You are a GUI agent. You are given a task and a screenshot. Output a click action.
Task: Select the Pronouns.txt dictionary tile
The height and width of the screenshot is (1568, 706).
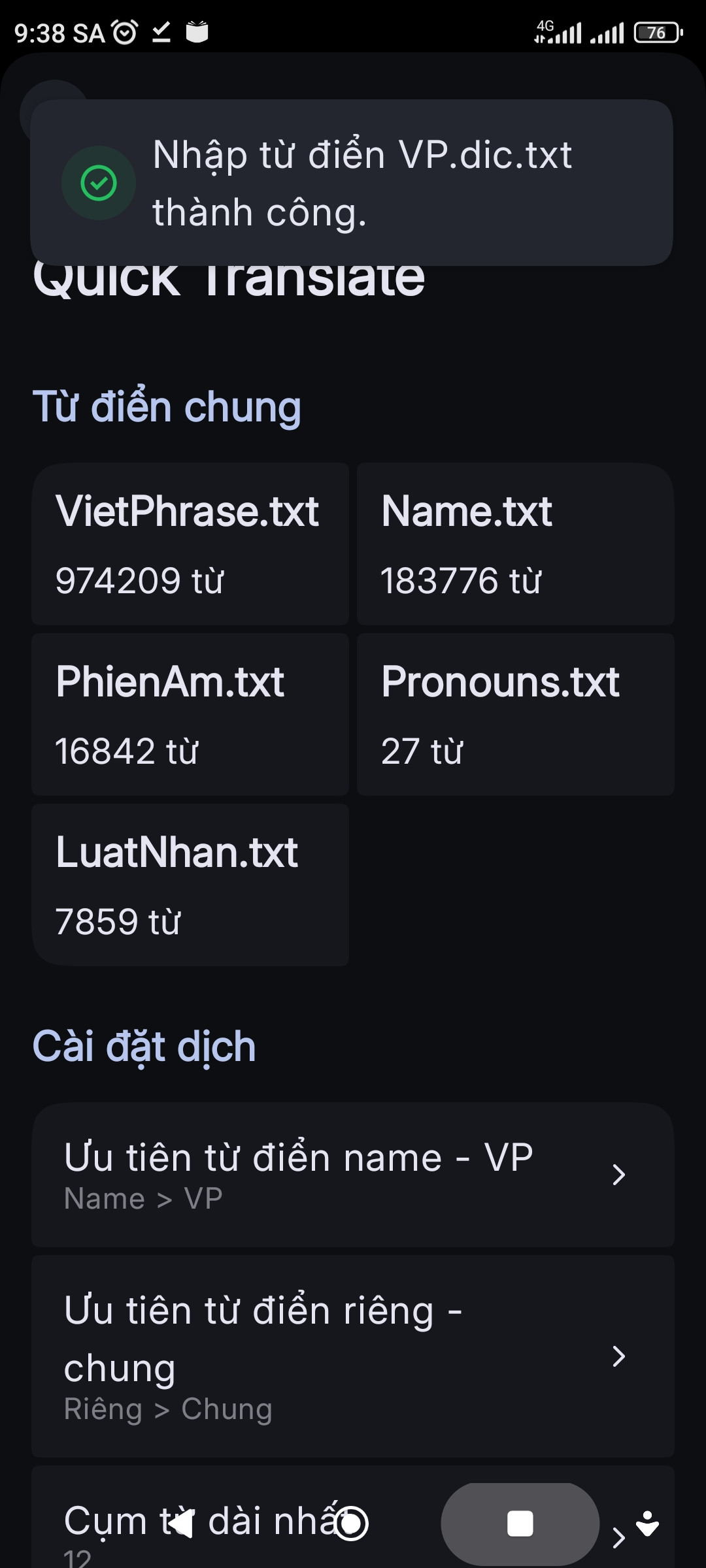516,715
